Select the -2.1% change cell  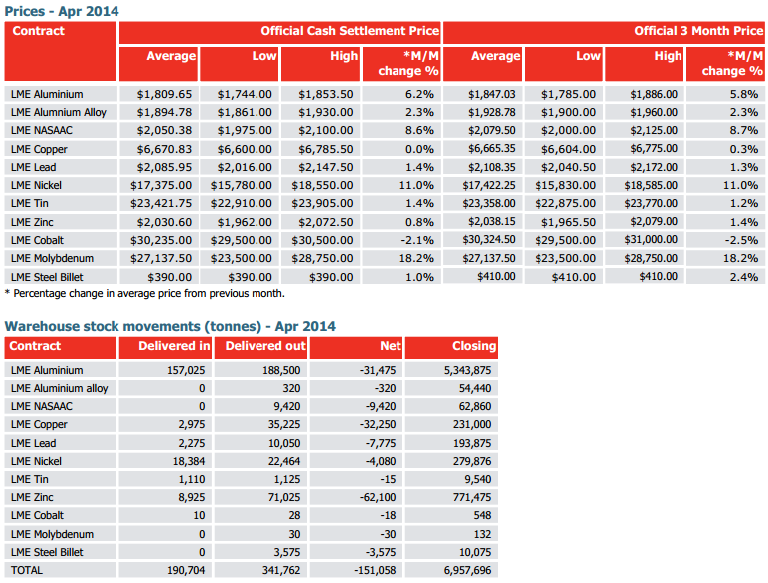[416, 240]
